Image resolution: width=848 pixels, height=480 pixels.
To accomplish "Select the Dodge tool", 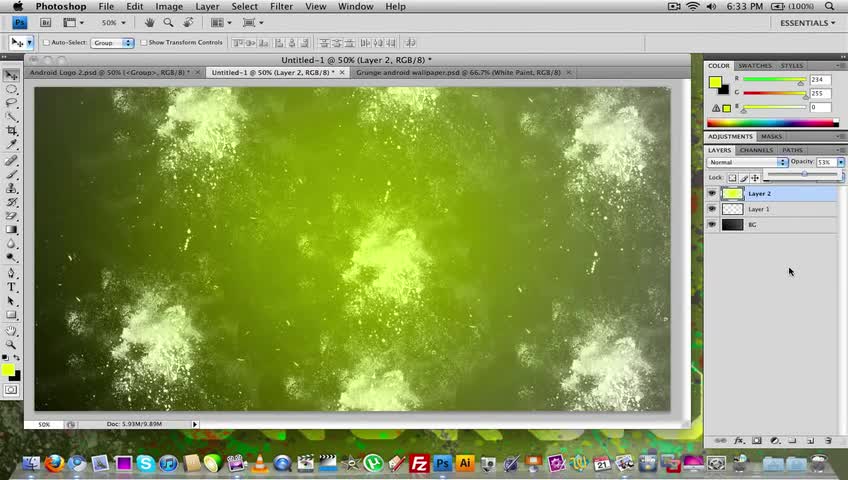I will tap(11, 257).
